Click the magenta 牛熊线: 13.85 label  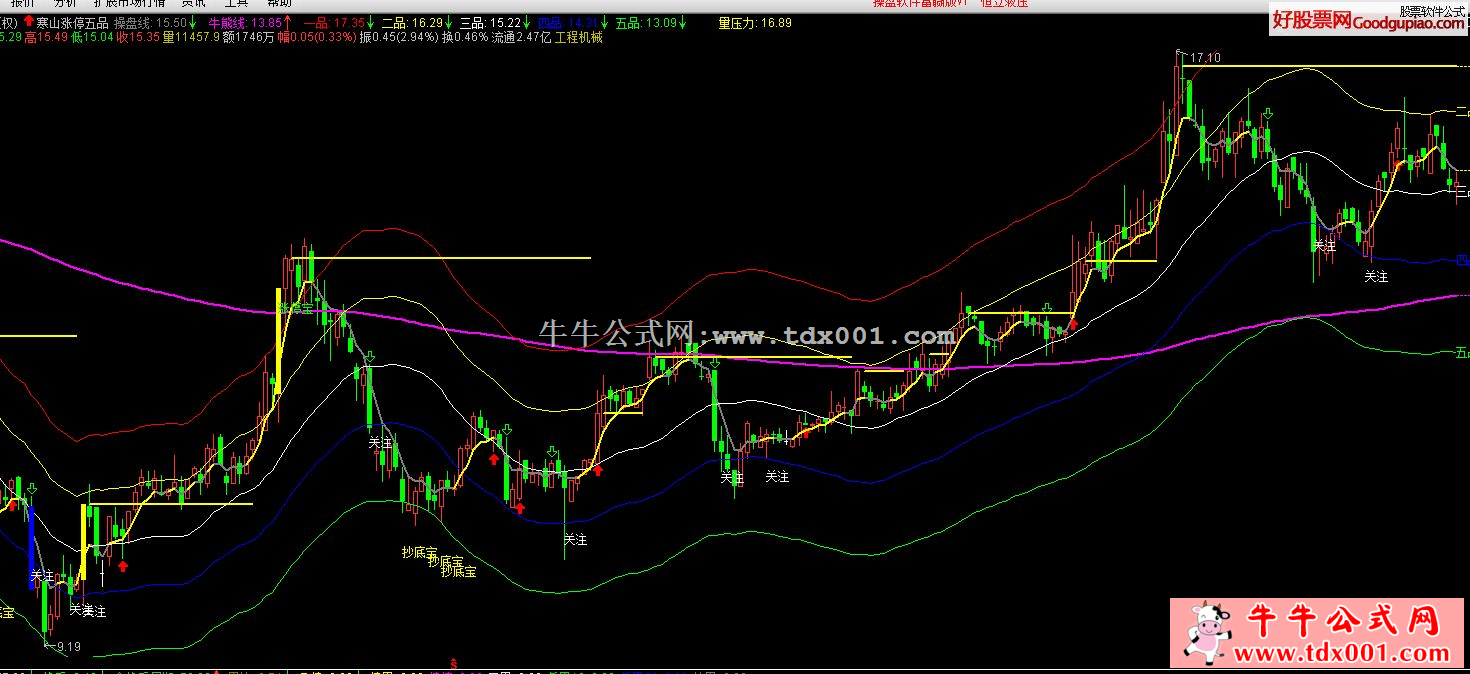[x=244, y=22]
